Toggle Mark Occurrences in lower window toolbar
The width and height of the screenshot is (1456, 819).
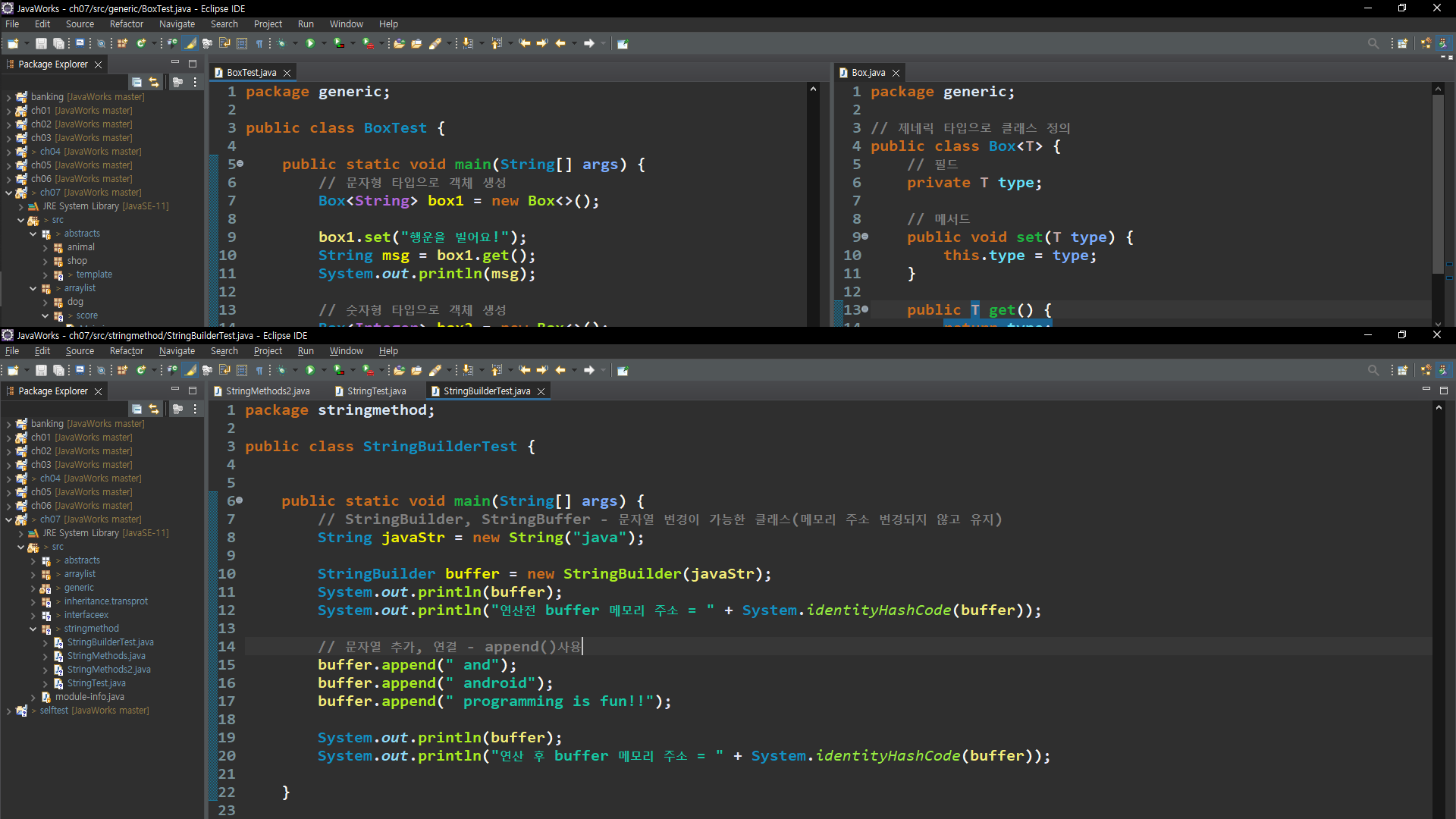coord(190,370)
